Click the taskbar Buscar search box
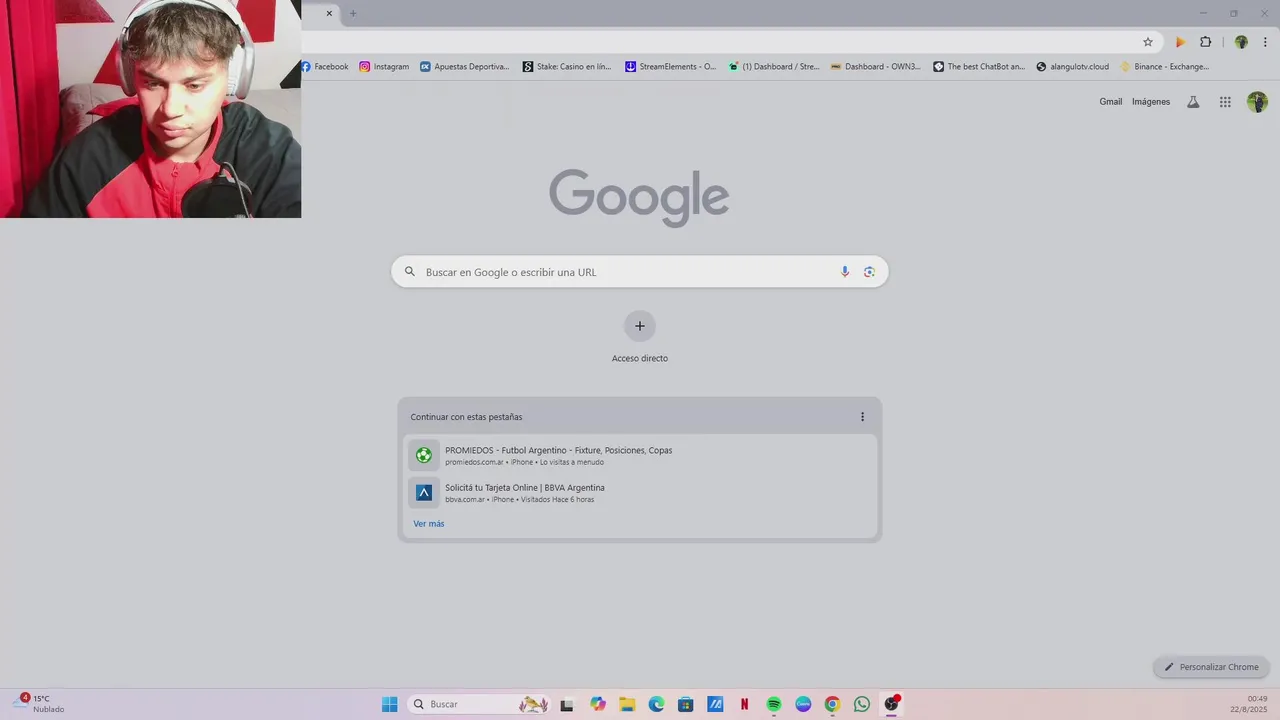This screenshot has height=720, width=1280. click(480, 704)
